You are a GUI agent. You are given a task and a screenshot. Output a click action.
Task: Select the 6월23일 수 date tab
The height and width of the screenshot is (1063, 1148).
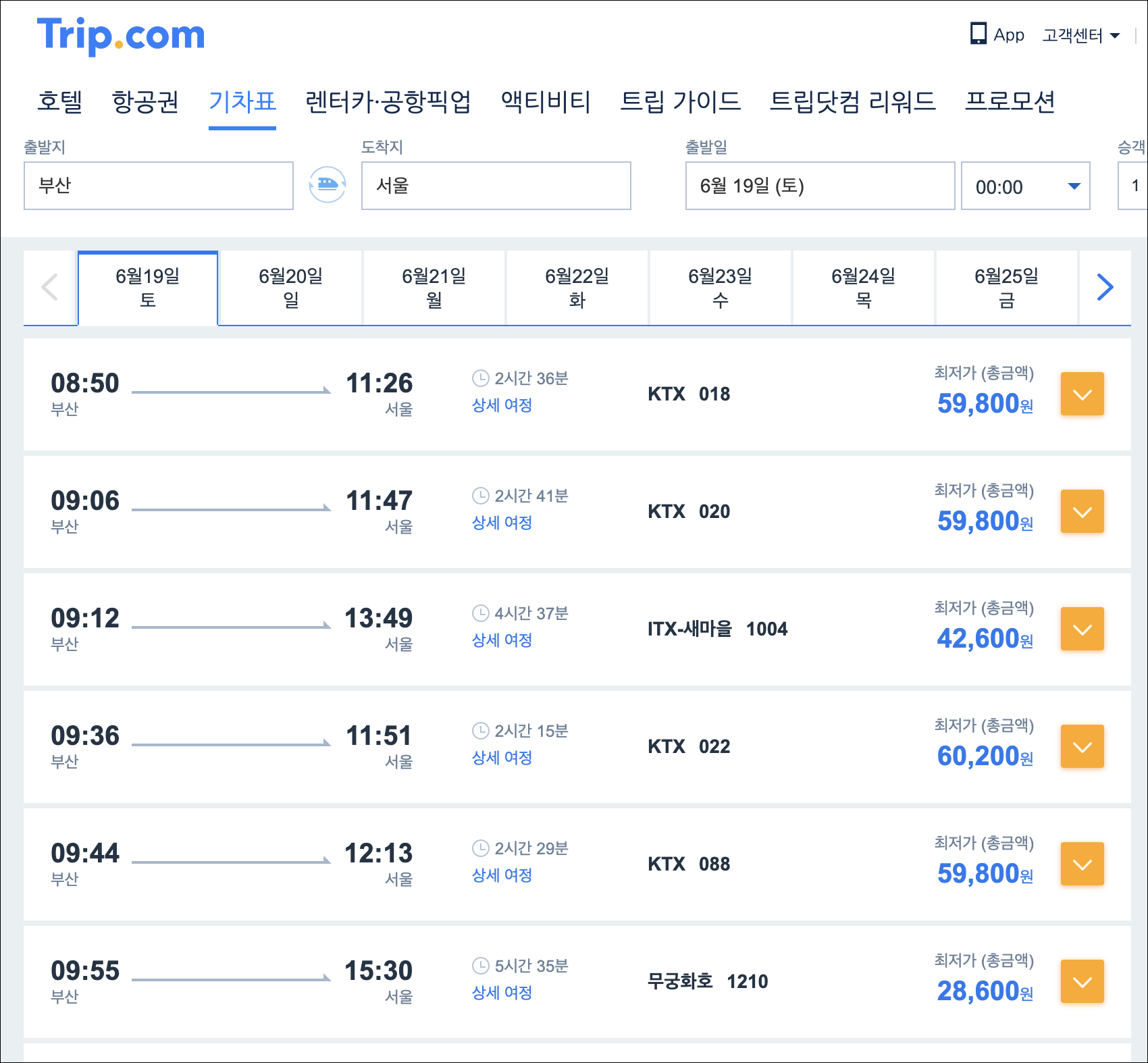coord(720,287)
